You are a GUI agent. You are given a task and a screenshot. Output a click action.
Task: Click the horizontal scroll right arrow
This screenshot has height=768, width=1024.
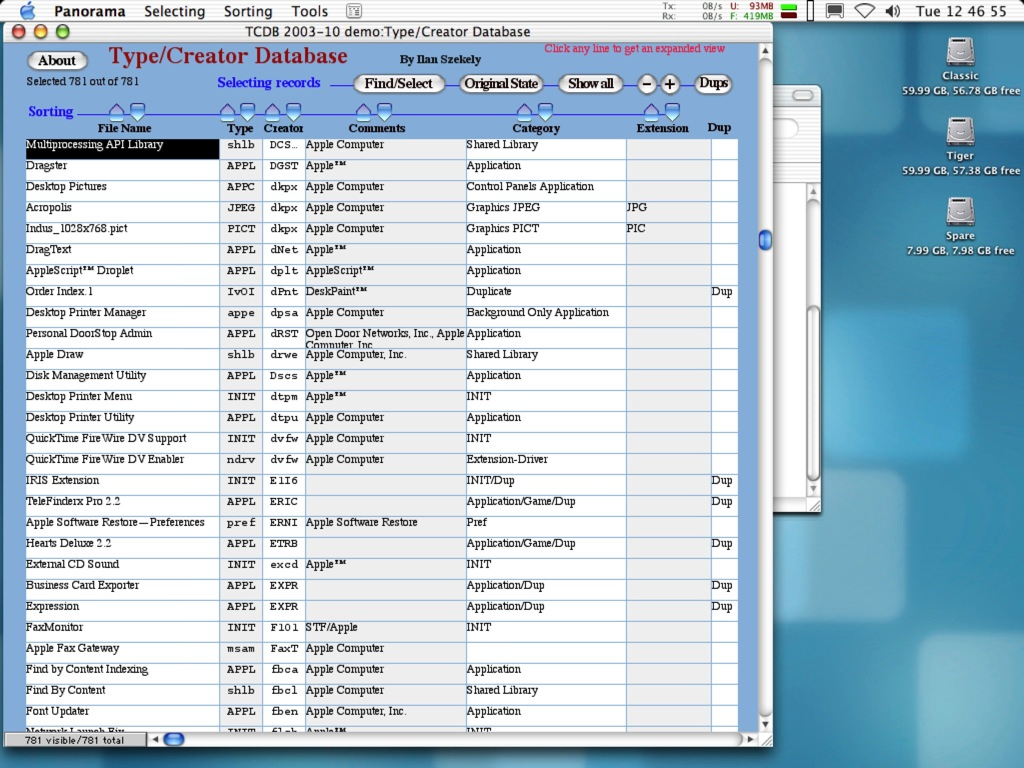750,739
